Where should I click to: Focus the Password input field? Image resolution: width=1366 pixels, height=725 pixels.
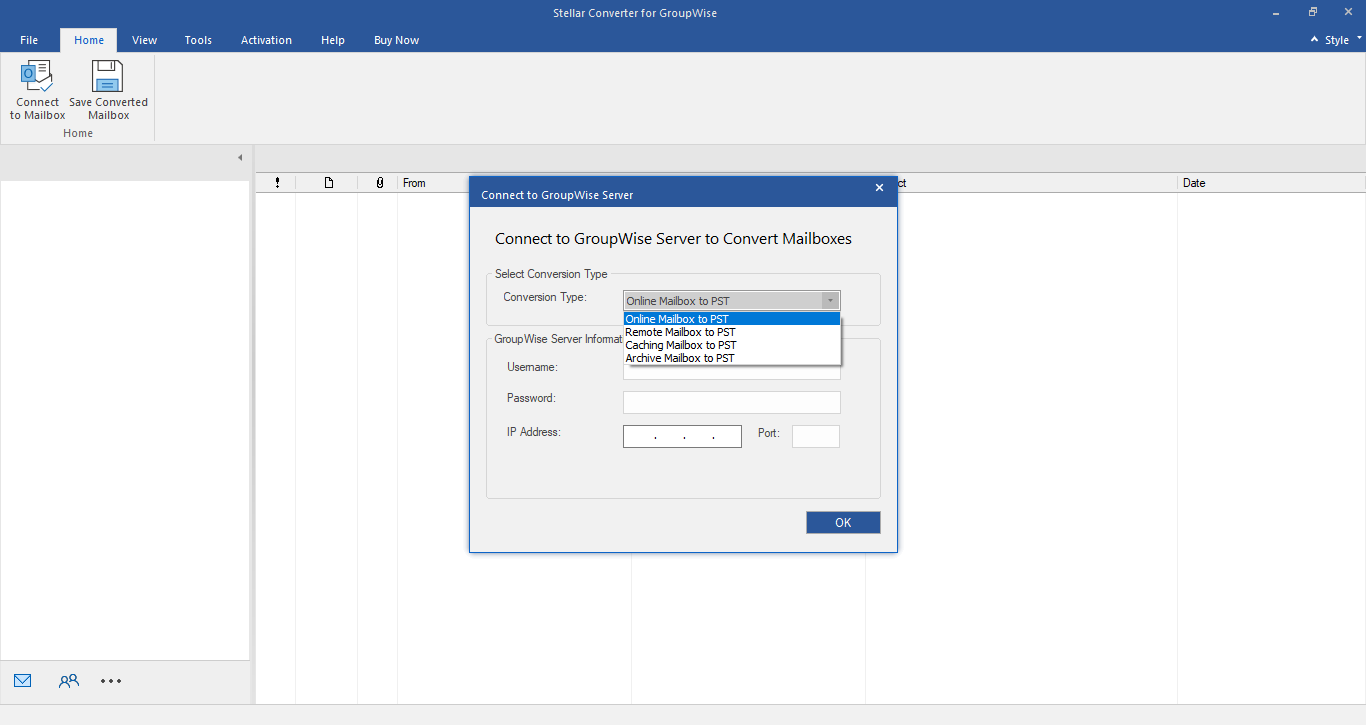coord(732,402)
